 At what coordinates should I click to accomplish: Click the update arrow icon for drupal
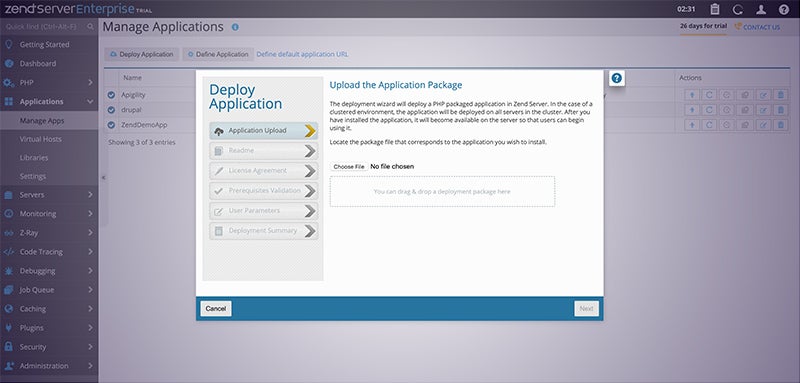(692, 110)
